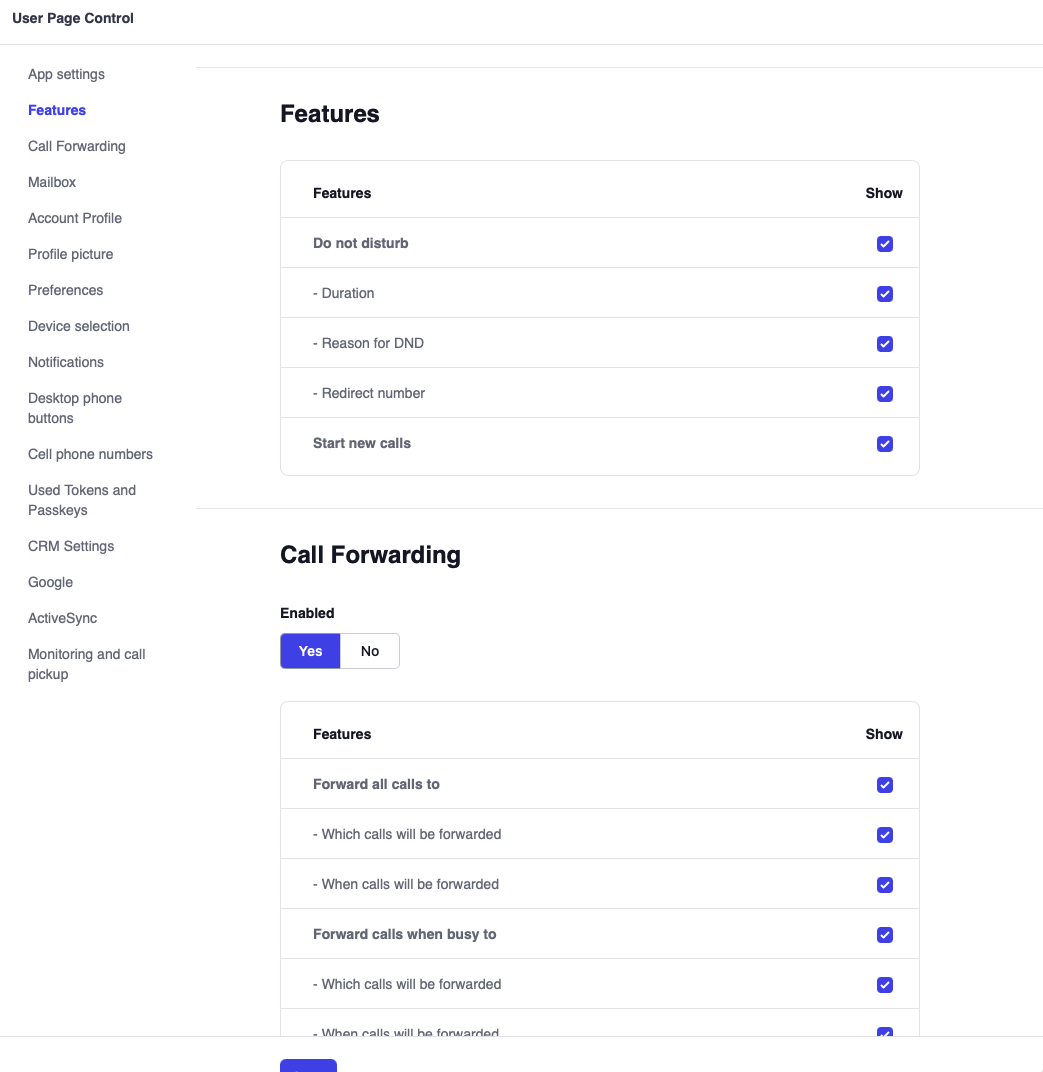Select No to disable Call Forwarding
The height and width of the screenshot is (1072, 1043).
click(x=370, y=651)
